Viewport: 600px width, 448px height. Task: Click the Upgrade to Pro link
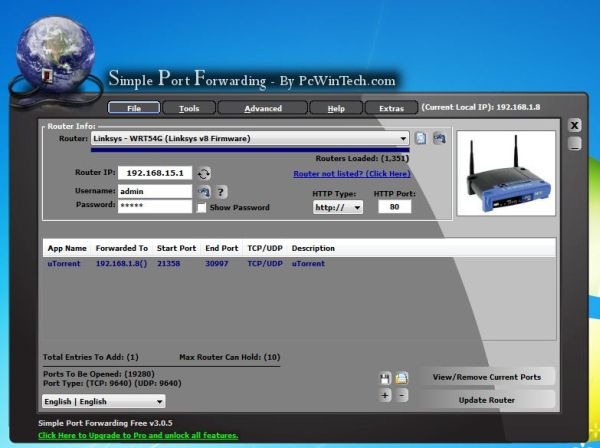[x=138, y=435]
